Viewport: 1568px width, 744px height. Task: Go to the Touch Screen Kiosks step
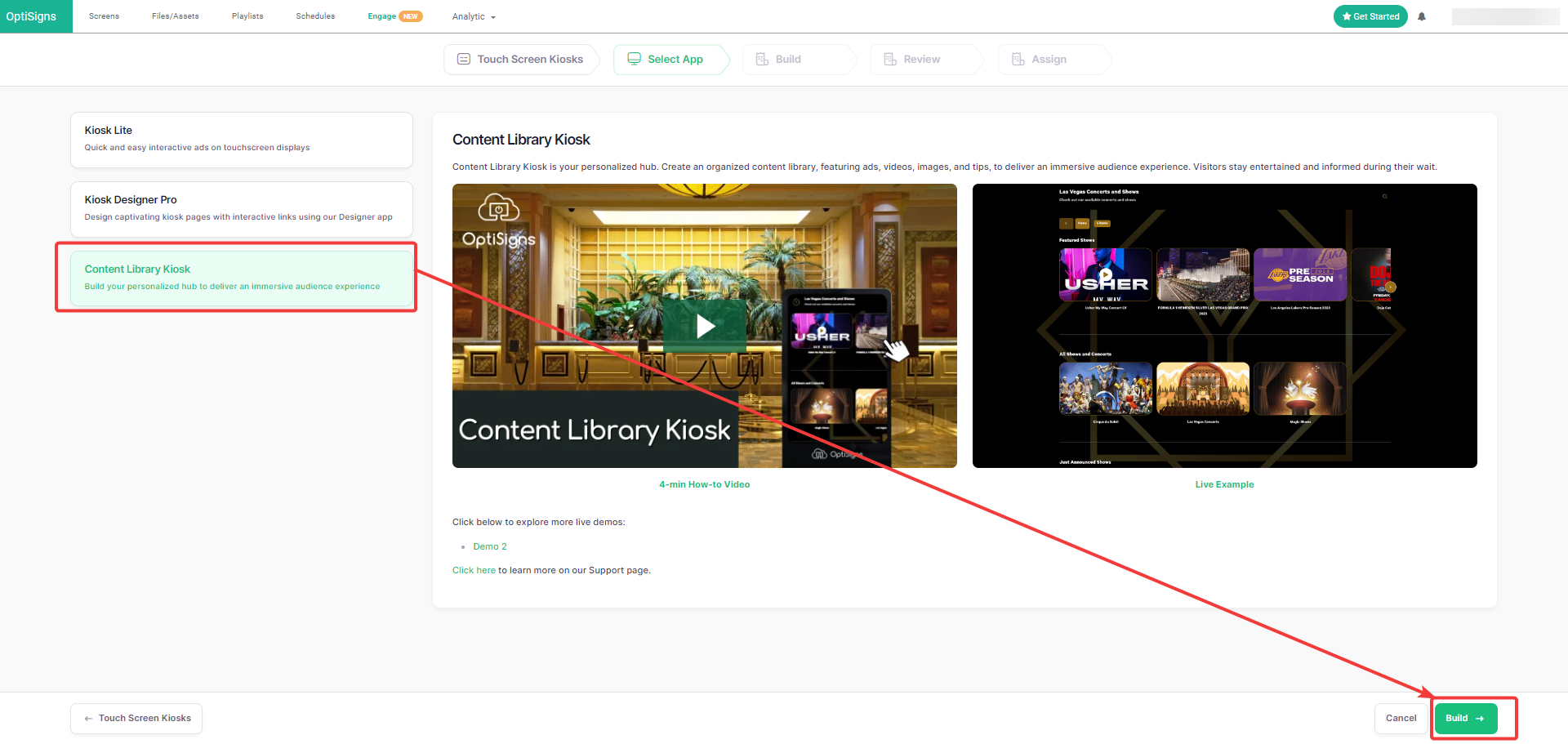[521, 59]
